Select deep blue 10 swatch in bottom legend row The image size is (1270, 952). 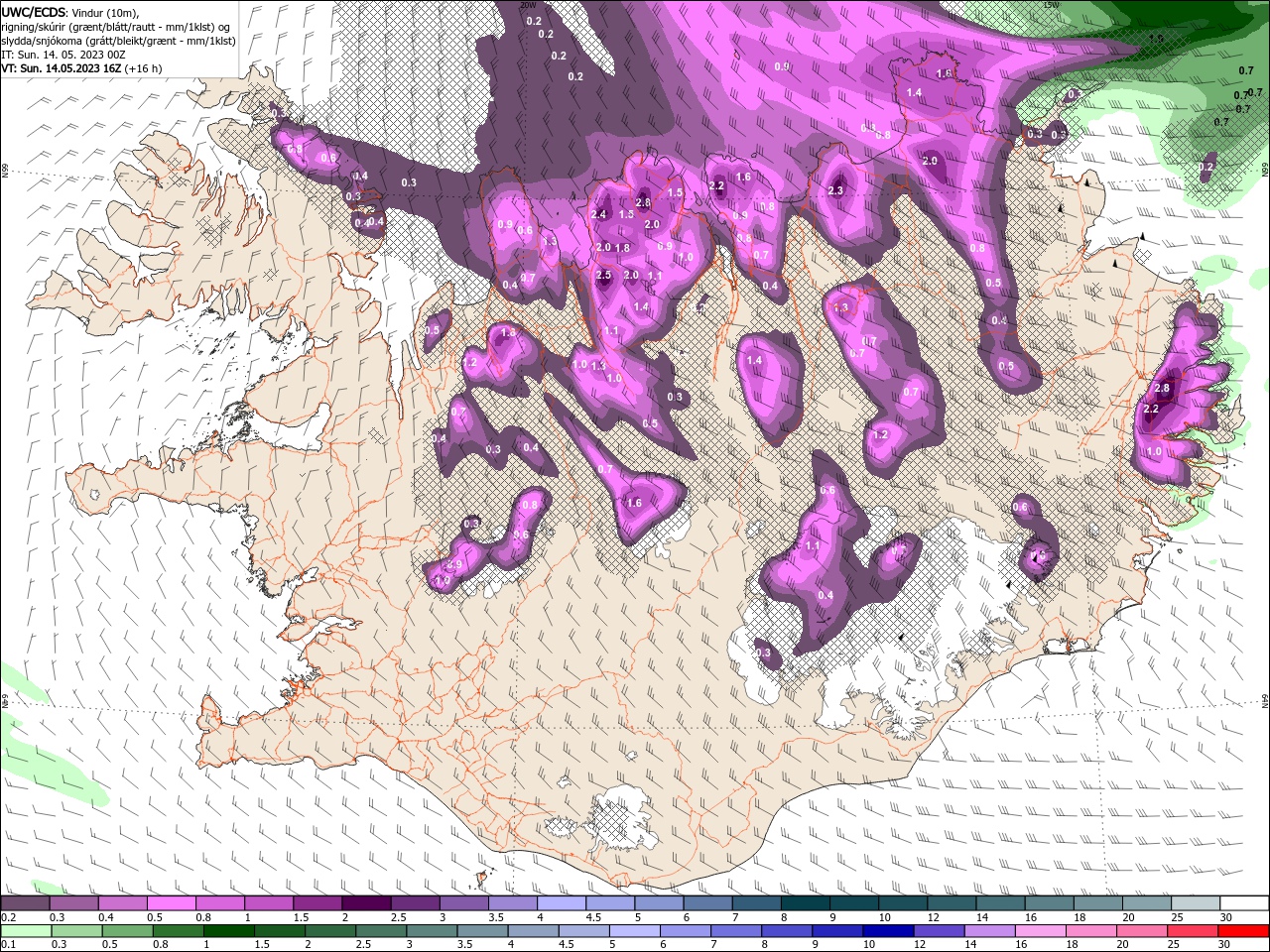(888, 932)
